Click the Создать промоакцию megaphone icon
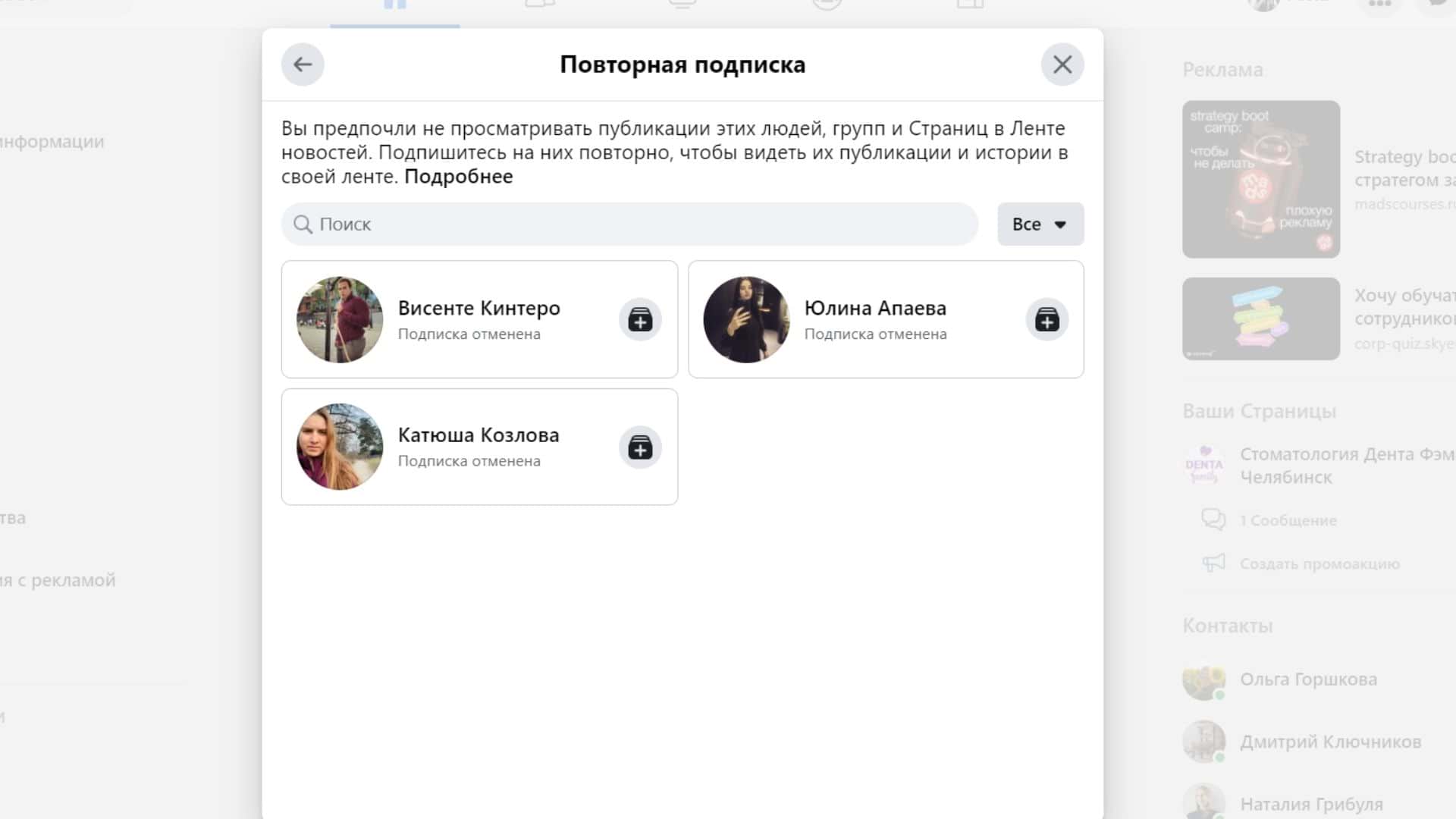The height and width of the screenshot is (819, 1456). coord(1213,563)
